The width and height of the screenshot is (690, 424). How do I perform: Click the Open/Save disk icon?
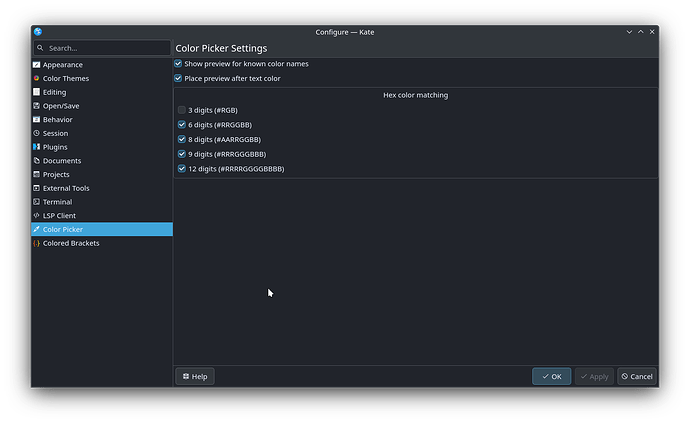[x=37, y=106]
